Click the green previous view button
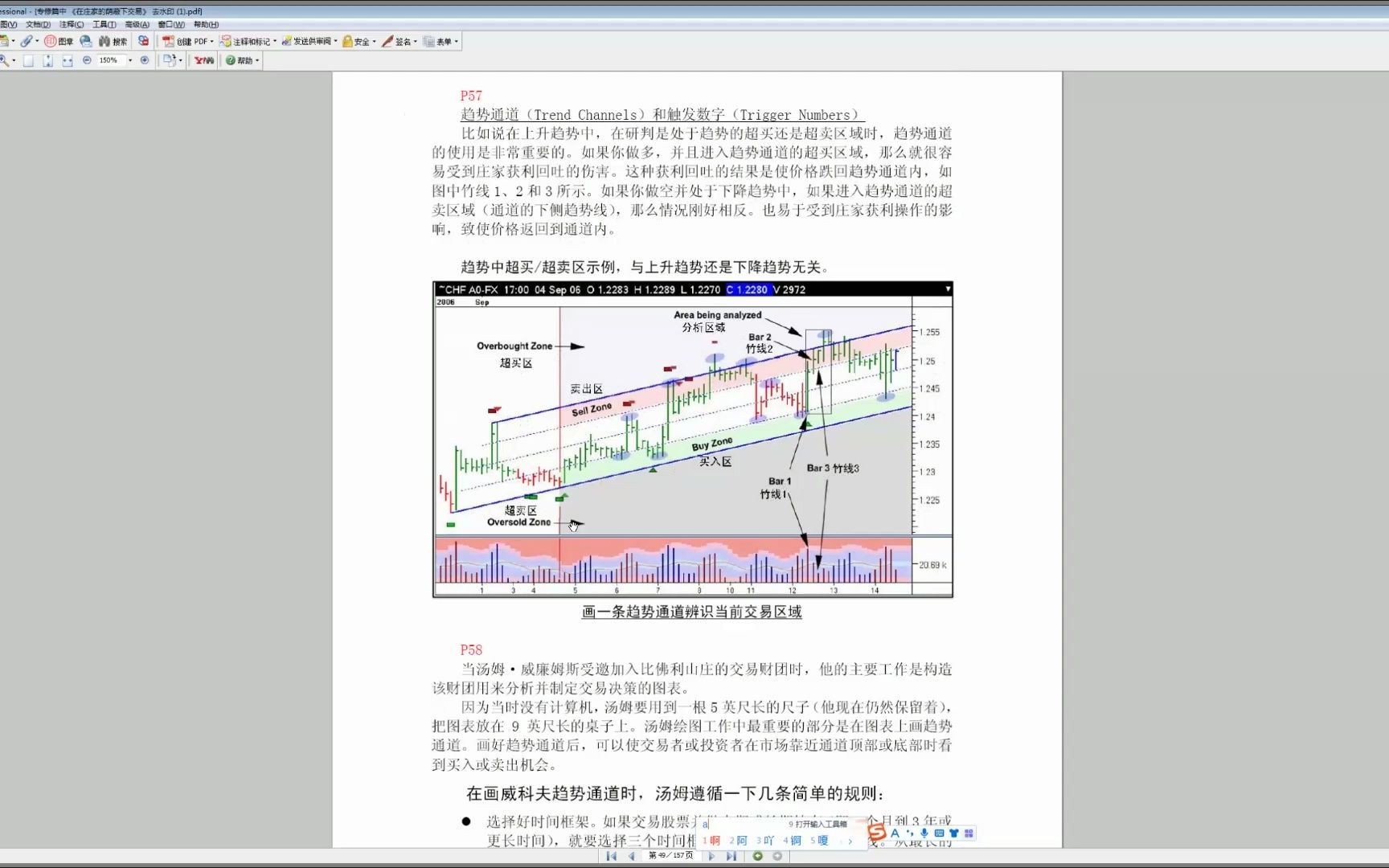 [757, 856]
